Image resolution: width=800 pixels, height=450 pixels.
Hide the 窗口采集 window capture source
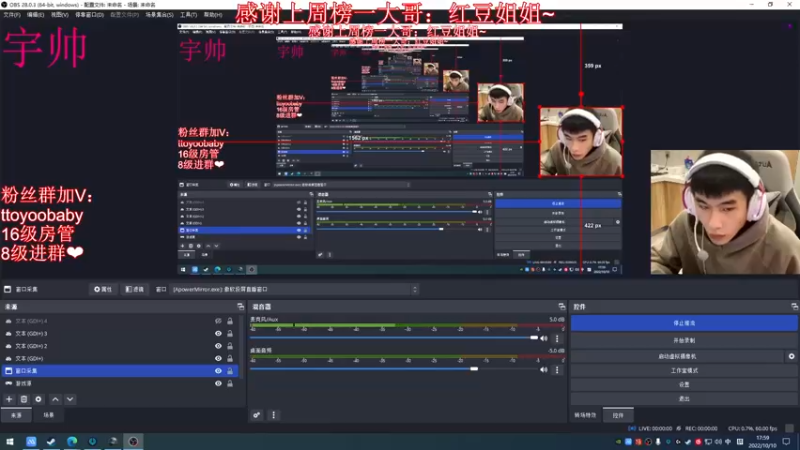(x=218, y=371)
